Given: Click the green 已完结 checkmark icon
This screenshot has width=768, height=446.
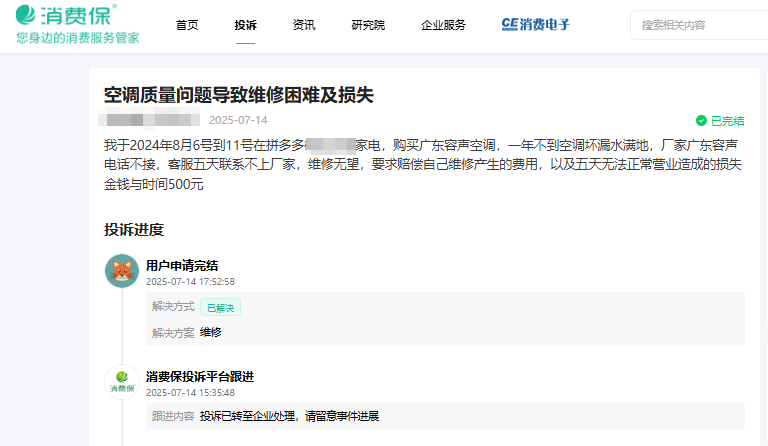Looking at the screenshot, I should click(701, 120).
